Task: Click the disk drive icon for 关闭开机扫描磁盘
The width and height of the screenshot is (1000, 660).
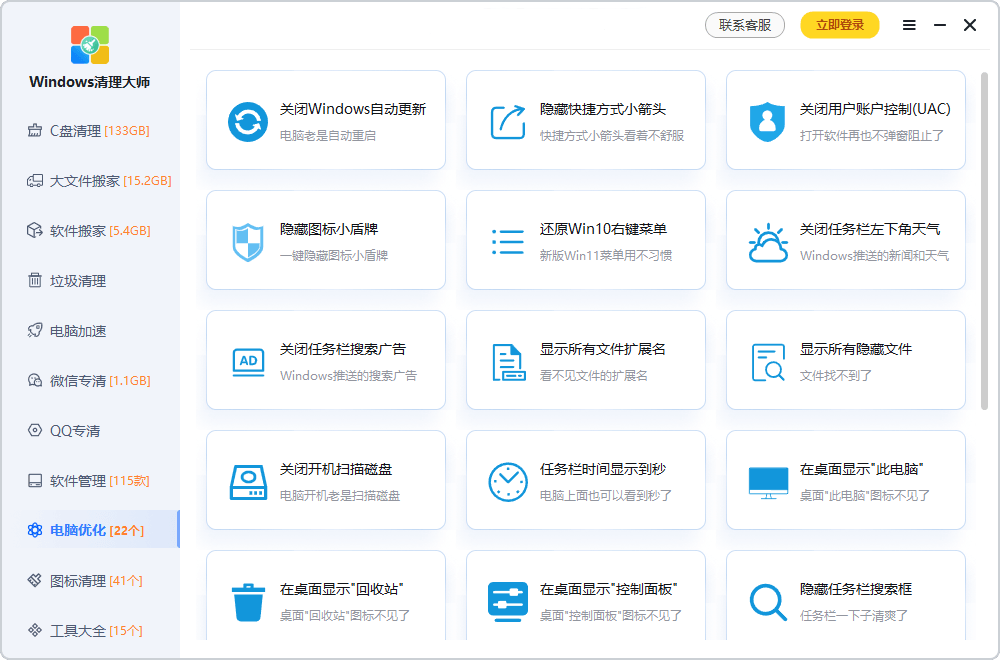Action: 248,482
